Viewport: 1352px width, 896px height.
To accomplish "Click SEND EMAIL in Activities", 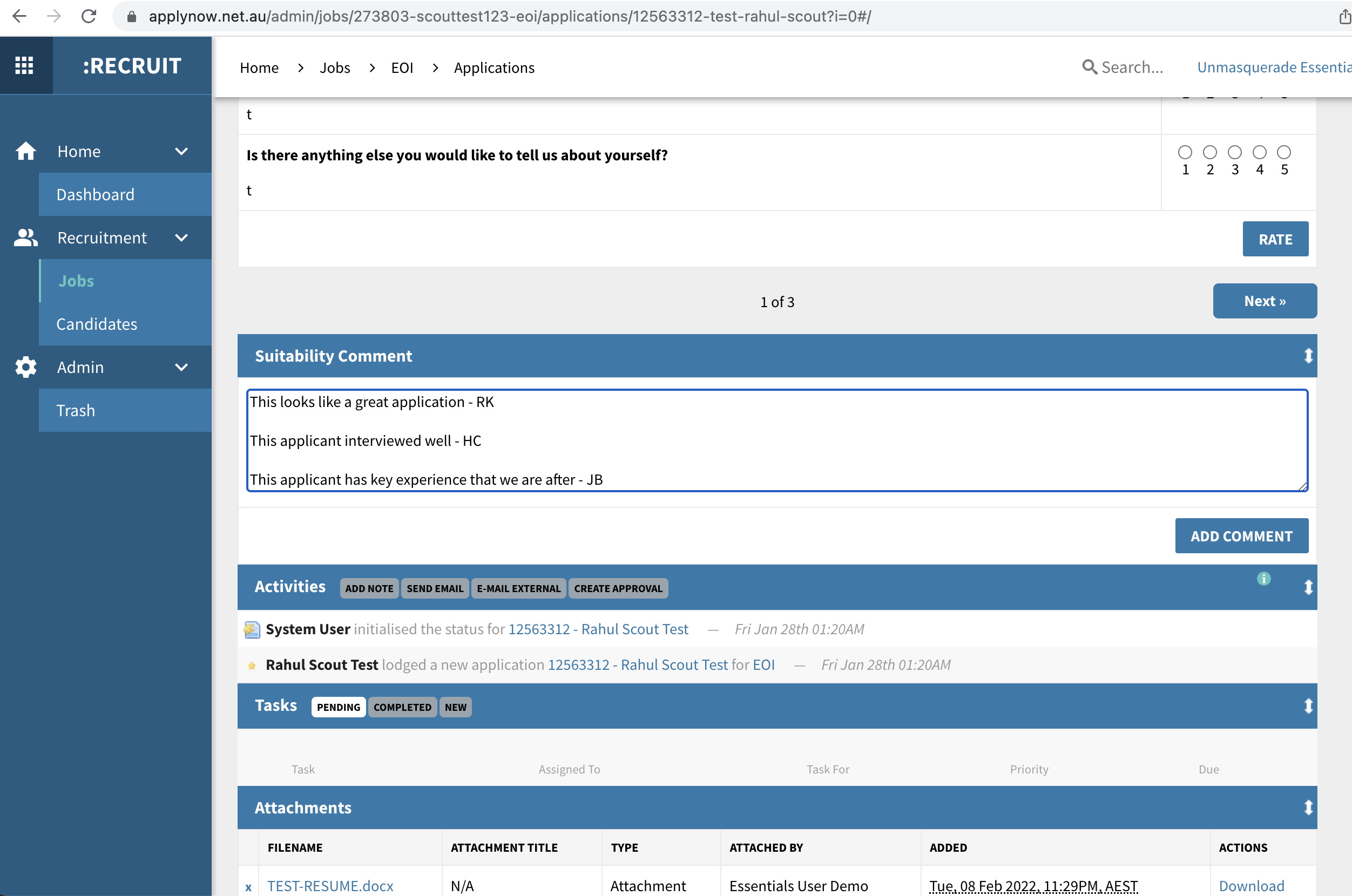I will click(435, 588).
